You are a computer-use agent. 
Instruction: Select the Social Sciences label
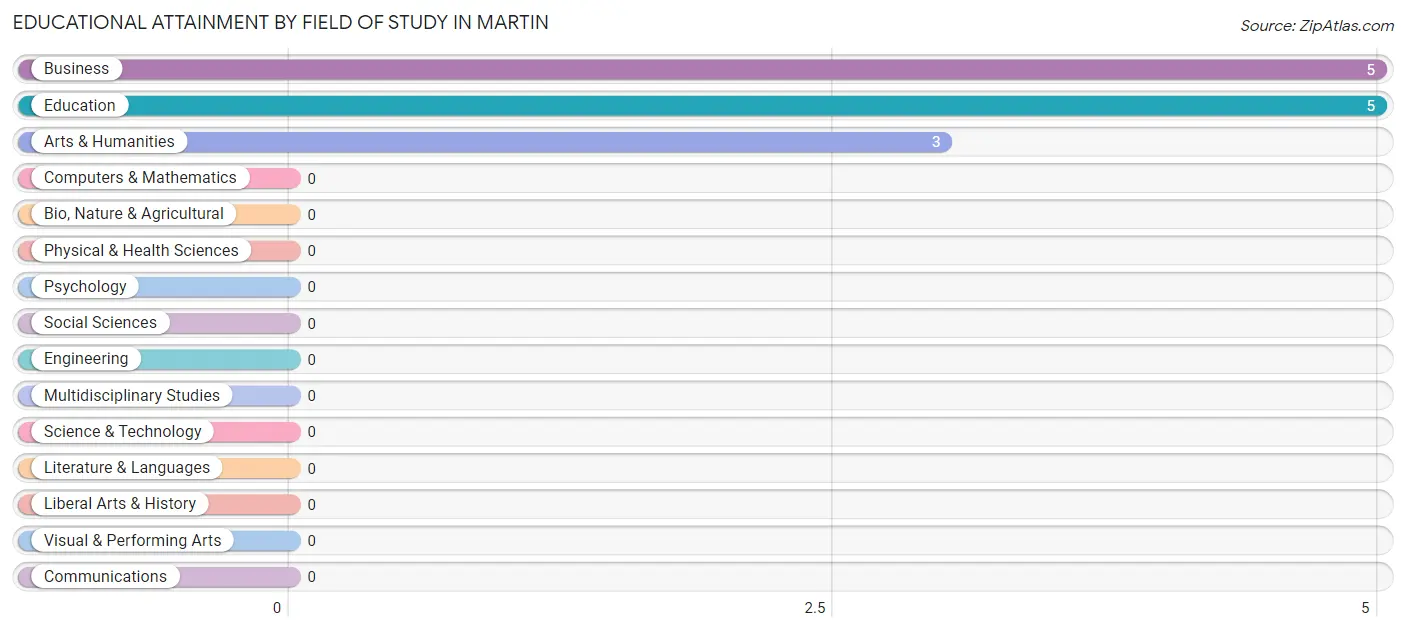[x=100, y=322]
